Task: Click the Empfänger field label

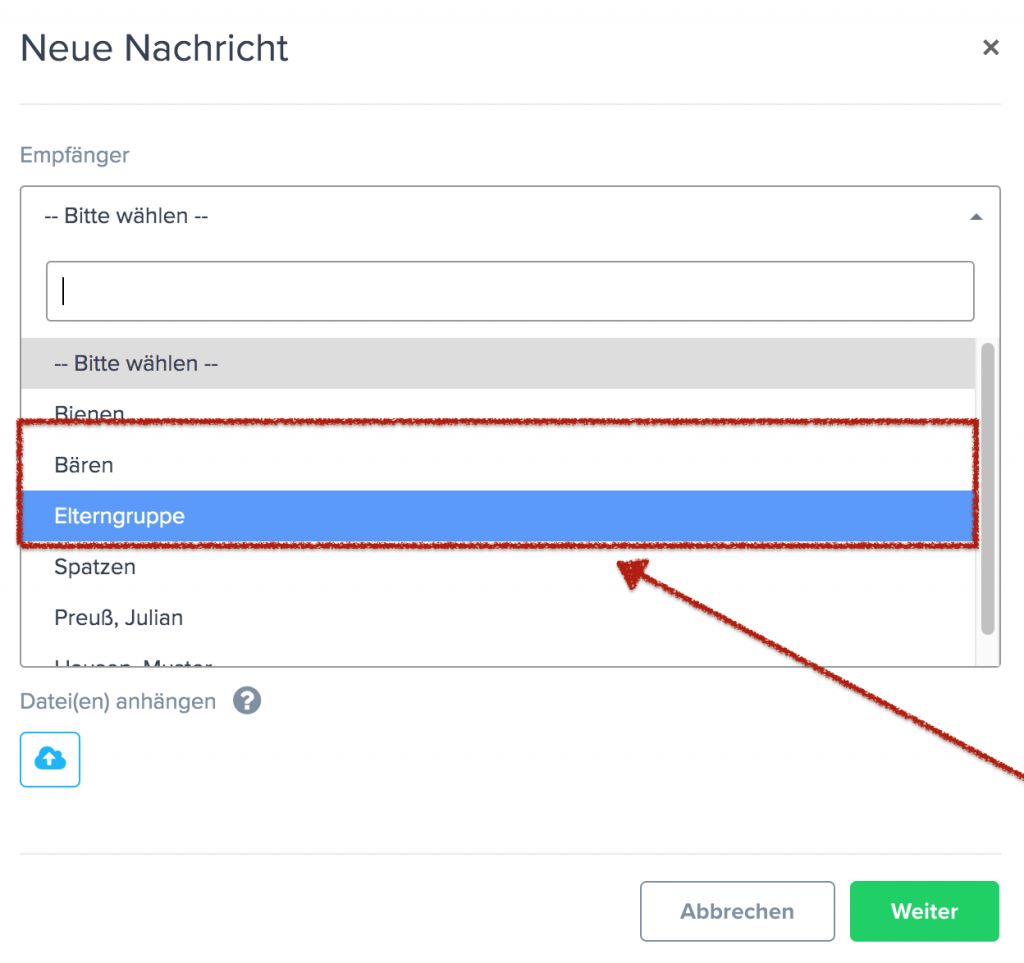Action: (x=74, y=155)
